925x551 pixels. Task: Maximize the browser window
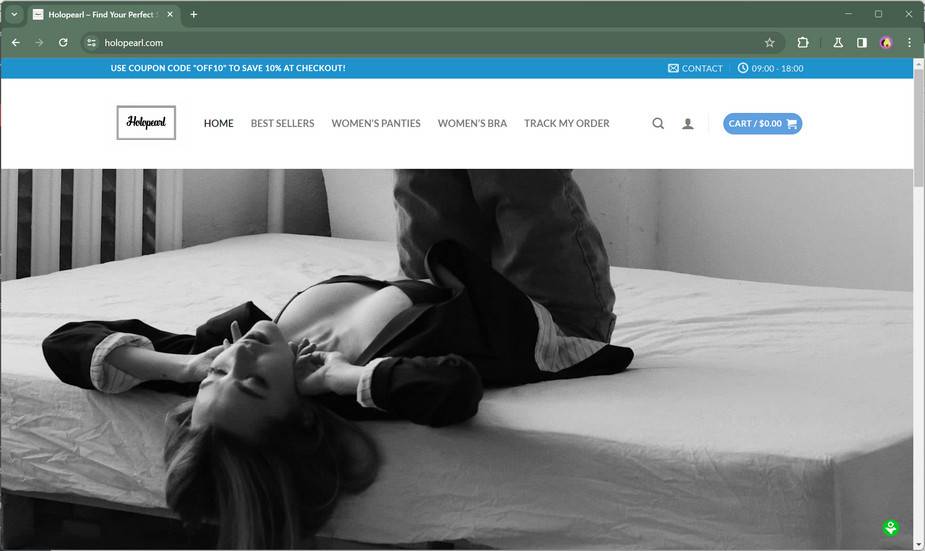pos(878,14)
